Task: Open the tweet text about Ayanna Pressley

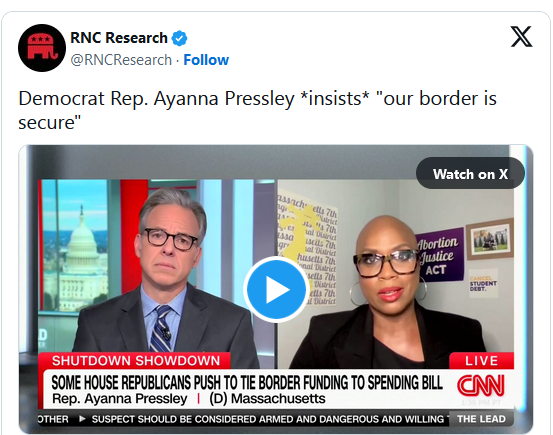Action: [257, 110]
